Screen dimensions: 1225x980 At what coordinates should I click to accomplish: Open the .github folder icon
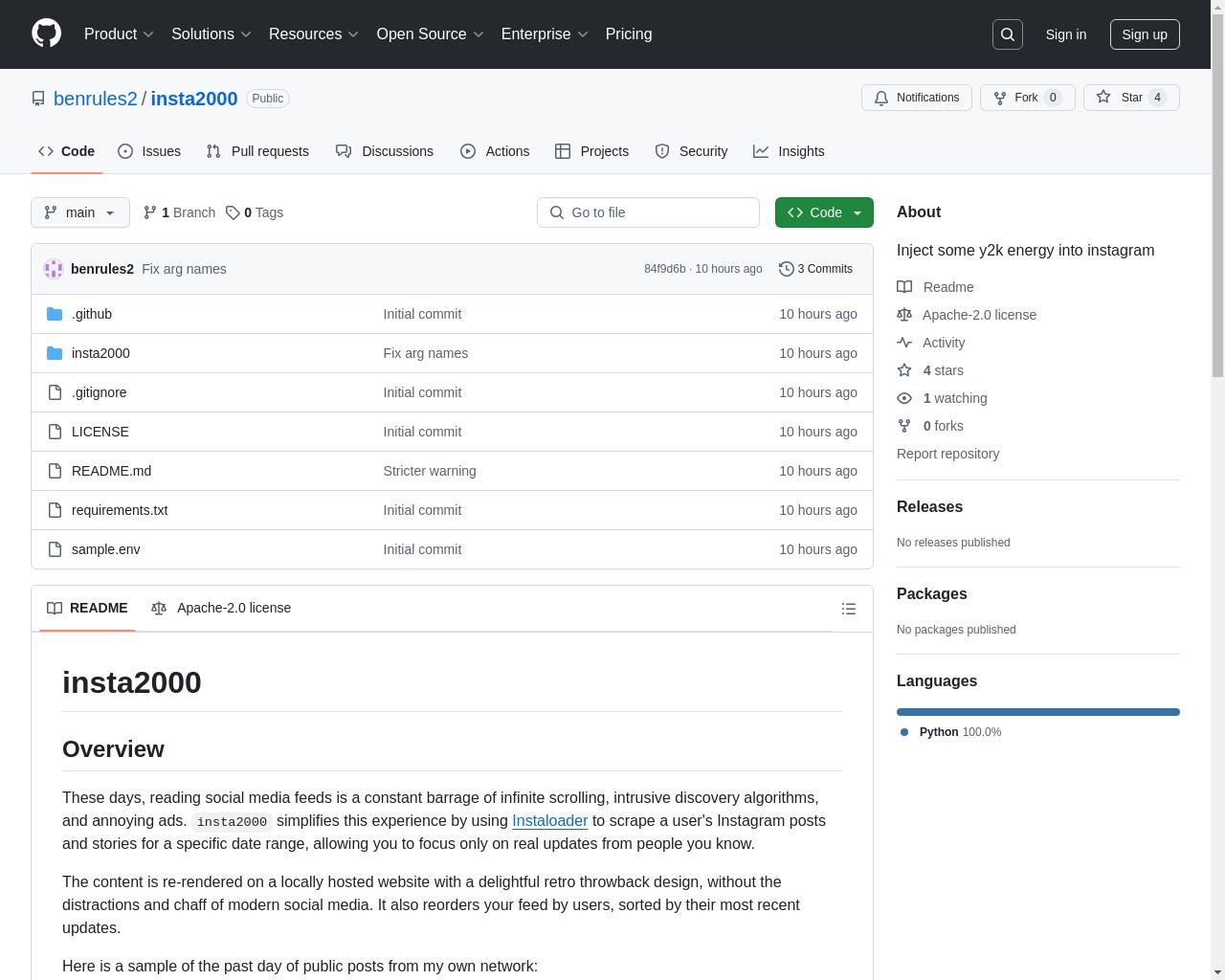(x=55, y=314)
